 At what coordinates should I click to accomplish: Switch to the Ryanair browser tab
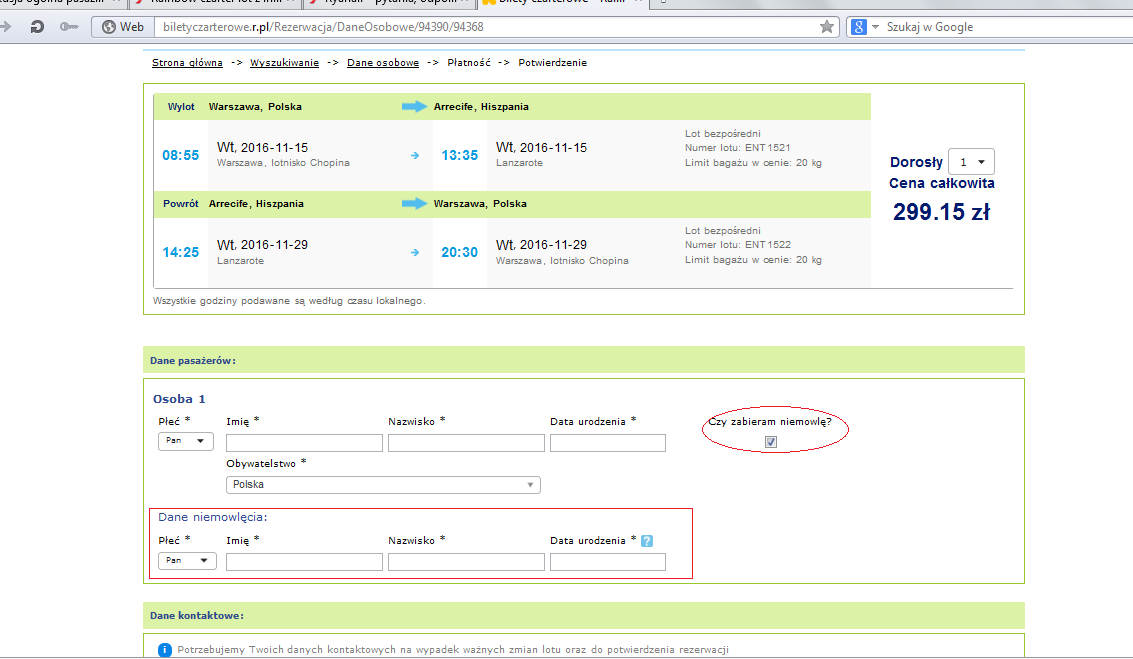click(x=391, y=2)
